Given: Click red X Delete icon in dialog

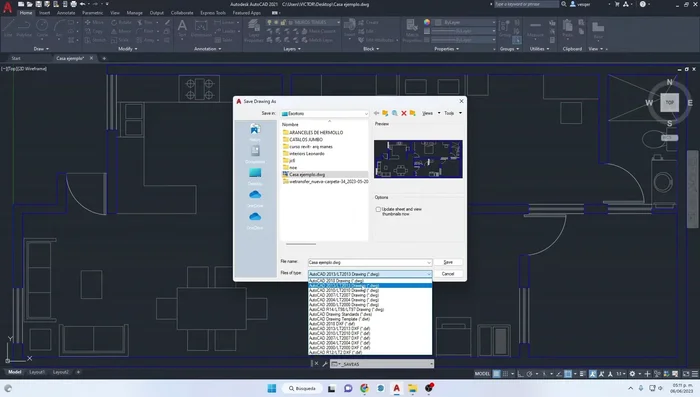Looking at the screenshot, I should pyautogui.click(x=404, y=113).
